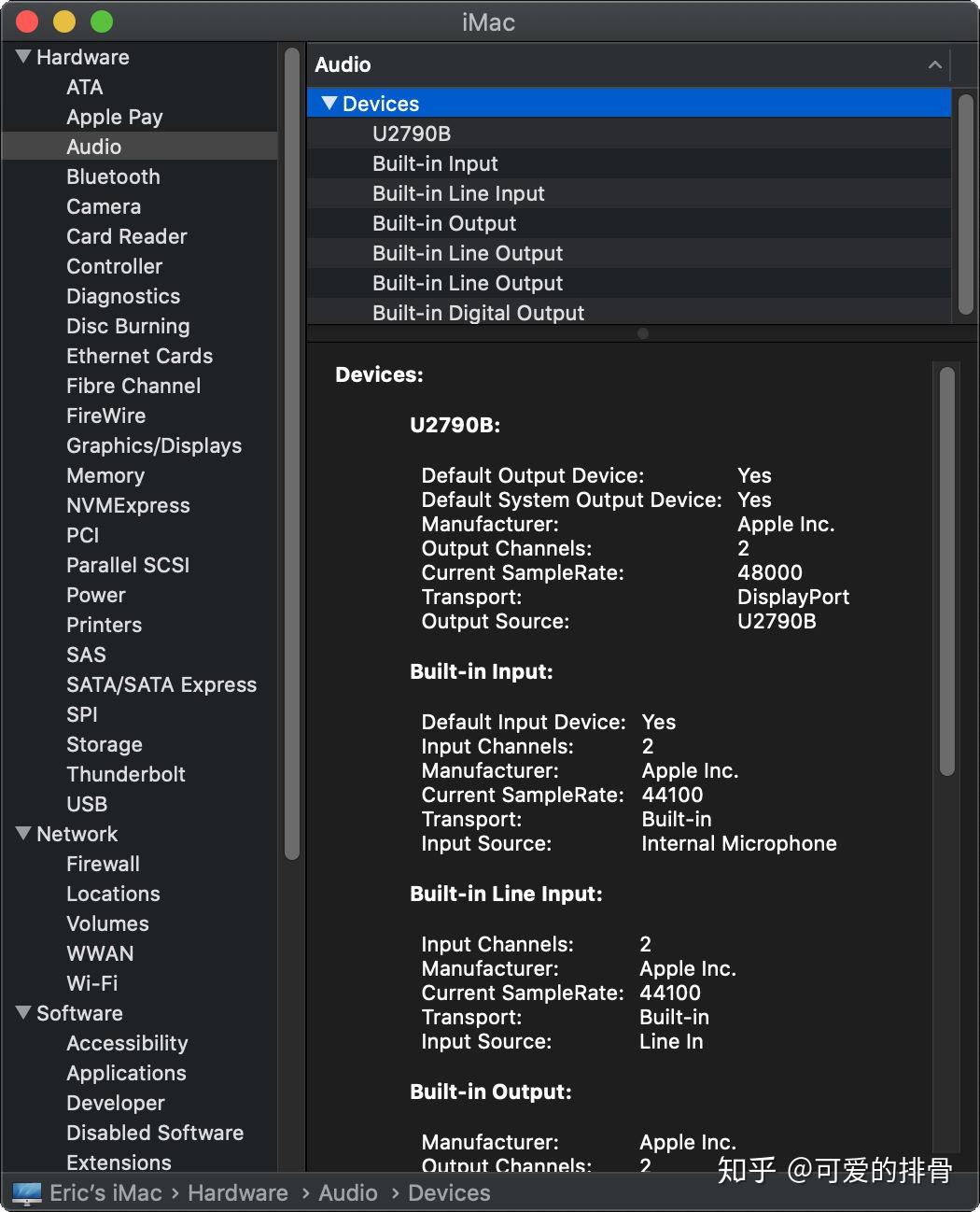Open Graphics/Displays hardware section

click(x=154, y=445)
